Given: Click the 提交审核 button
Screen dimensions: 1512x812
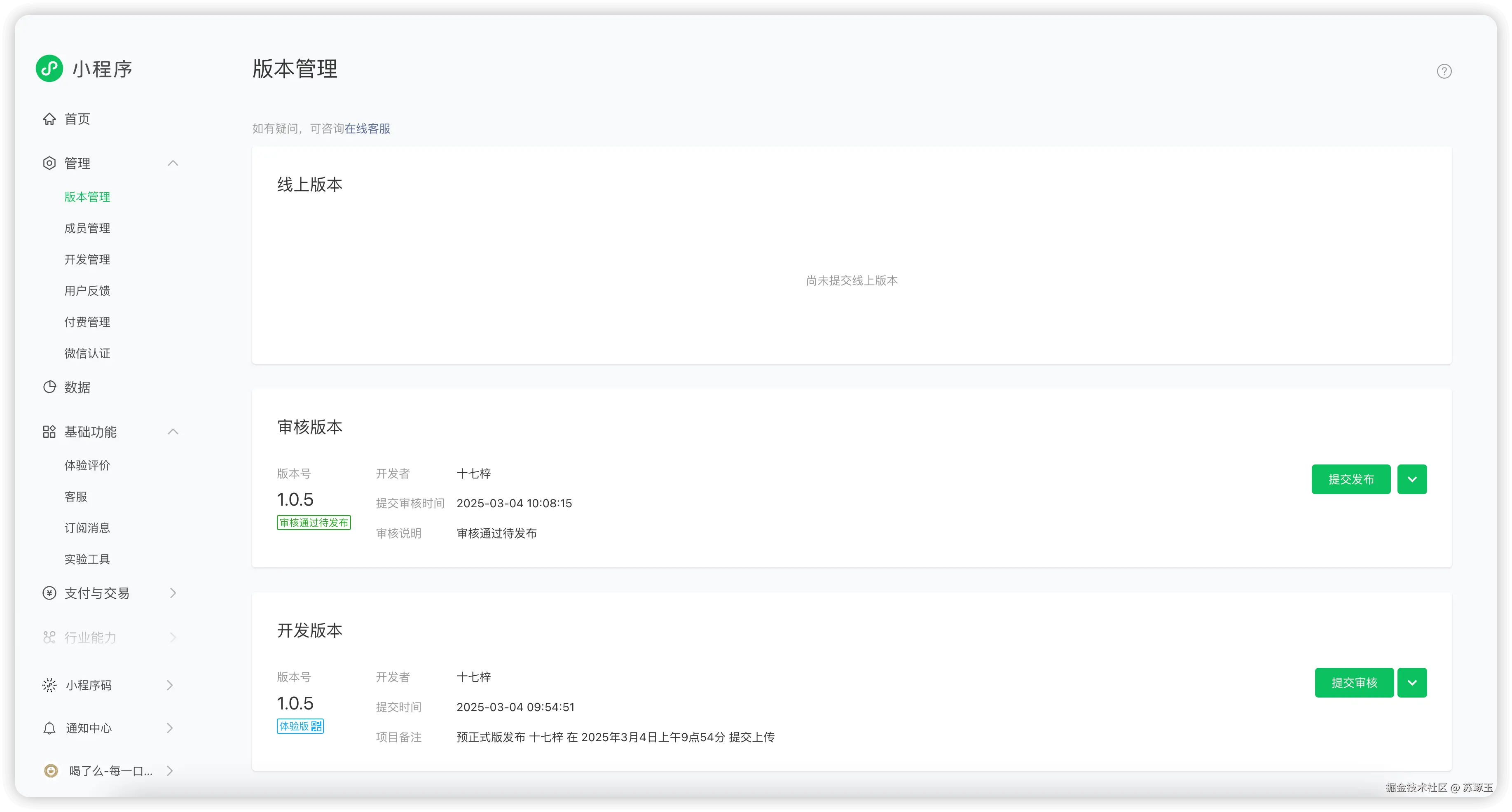Looking at the screenshot, I should tap(1354, 682).
